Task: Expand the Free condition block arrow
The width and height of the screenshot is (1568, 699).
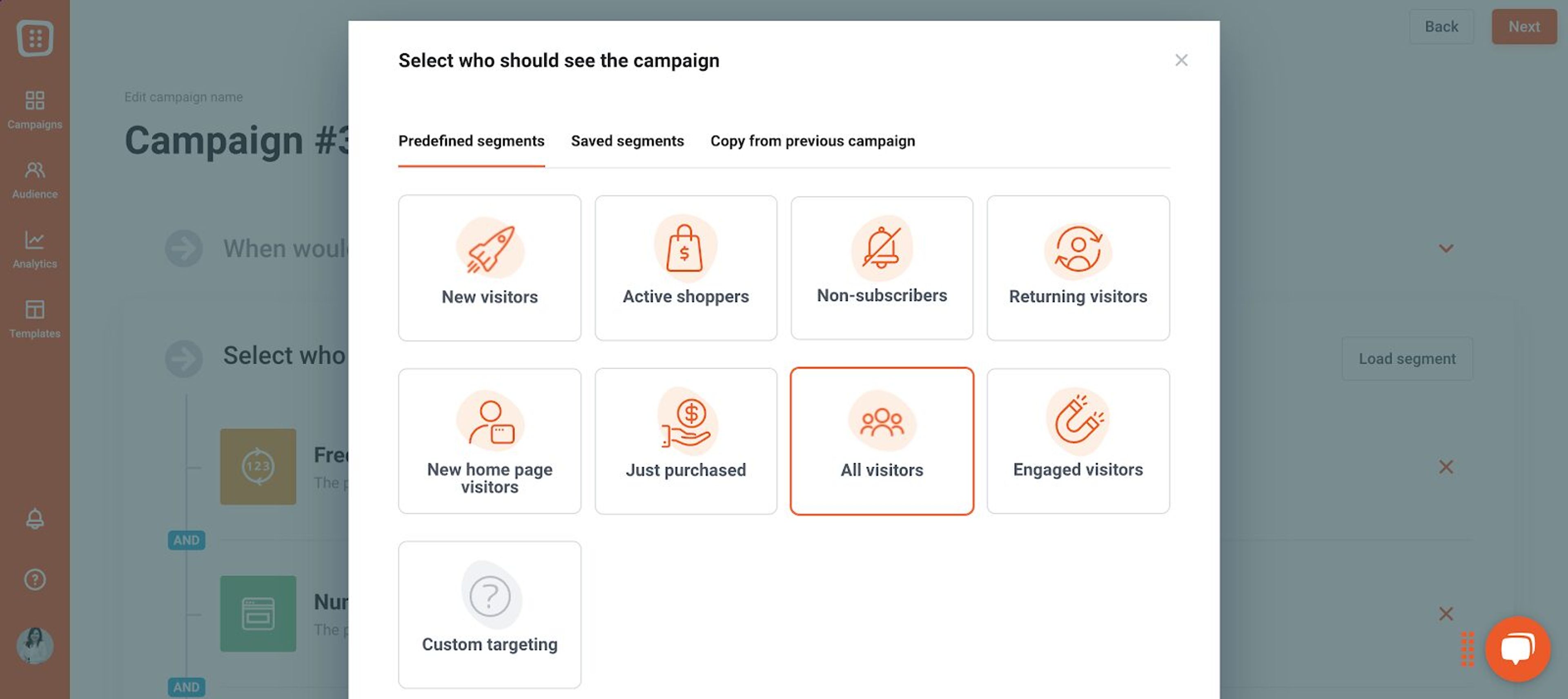Action: pos(258,467)
